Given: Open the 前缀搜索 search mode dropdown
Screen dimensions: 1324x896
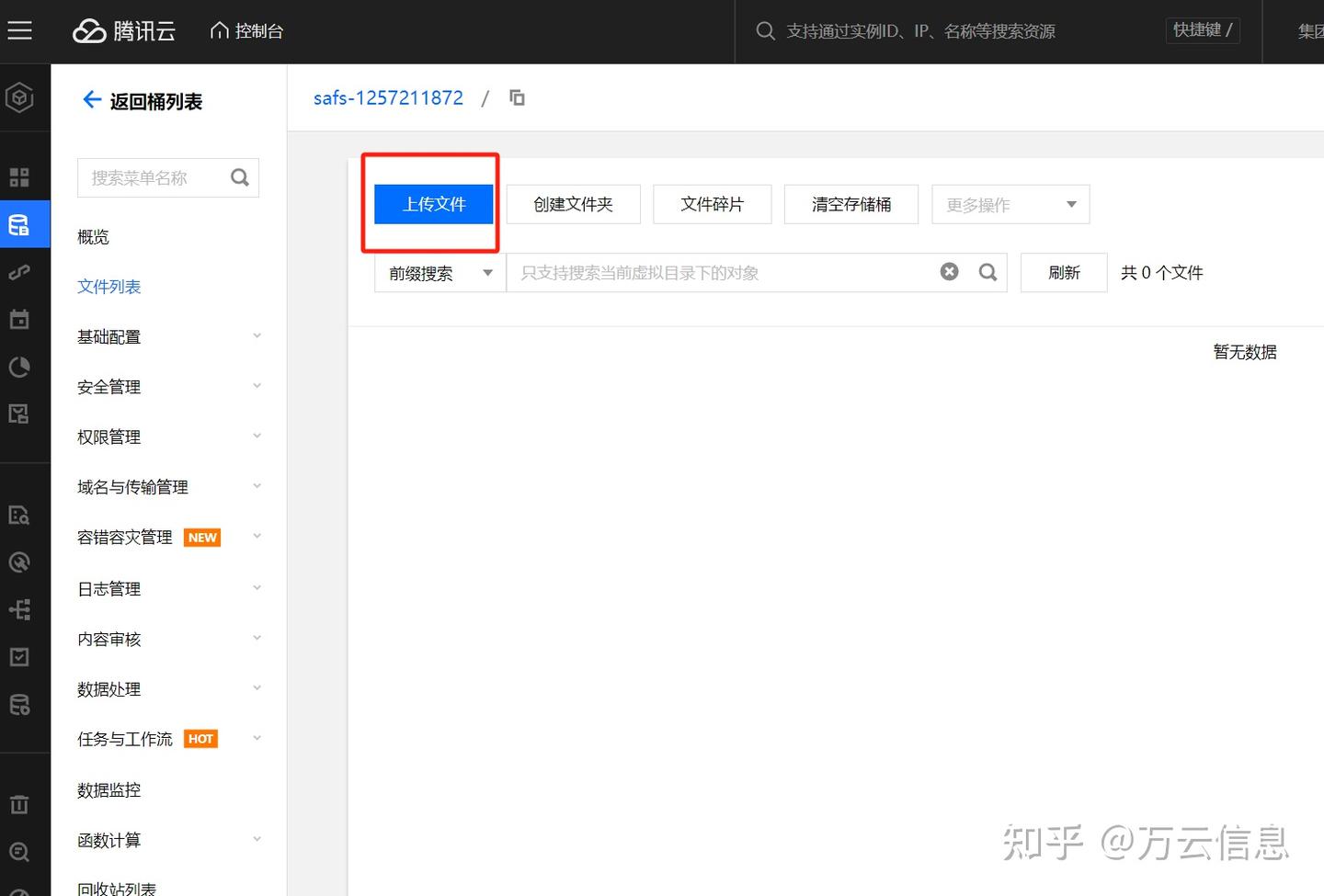Looking at the screenshot, I should (440, 273).
